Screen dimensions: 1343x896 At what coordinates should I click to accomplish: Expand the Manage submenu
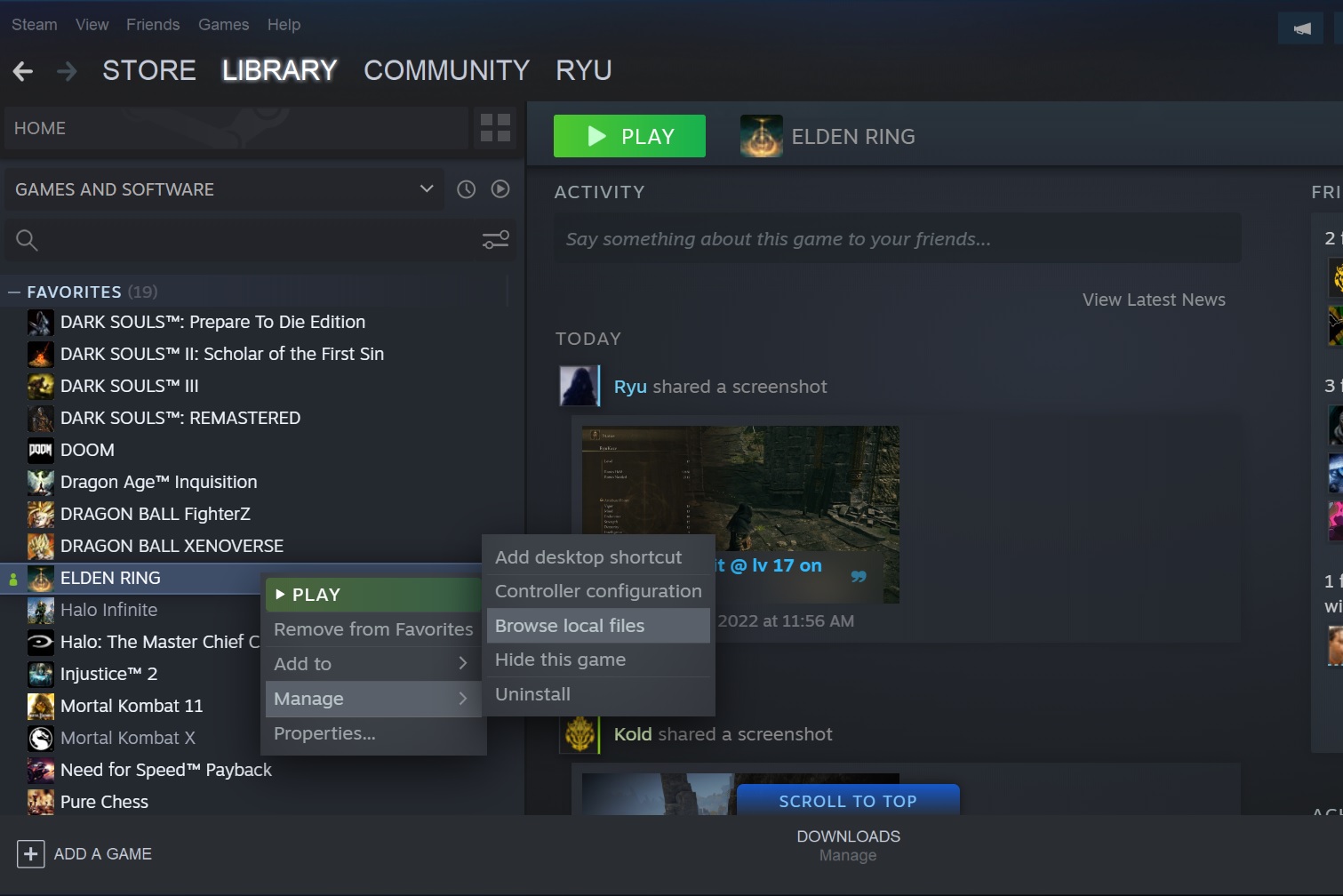tap(373, 699)
